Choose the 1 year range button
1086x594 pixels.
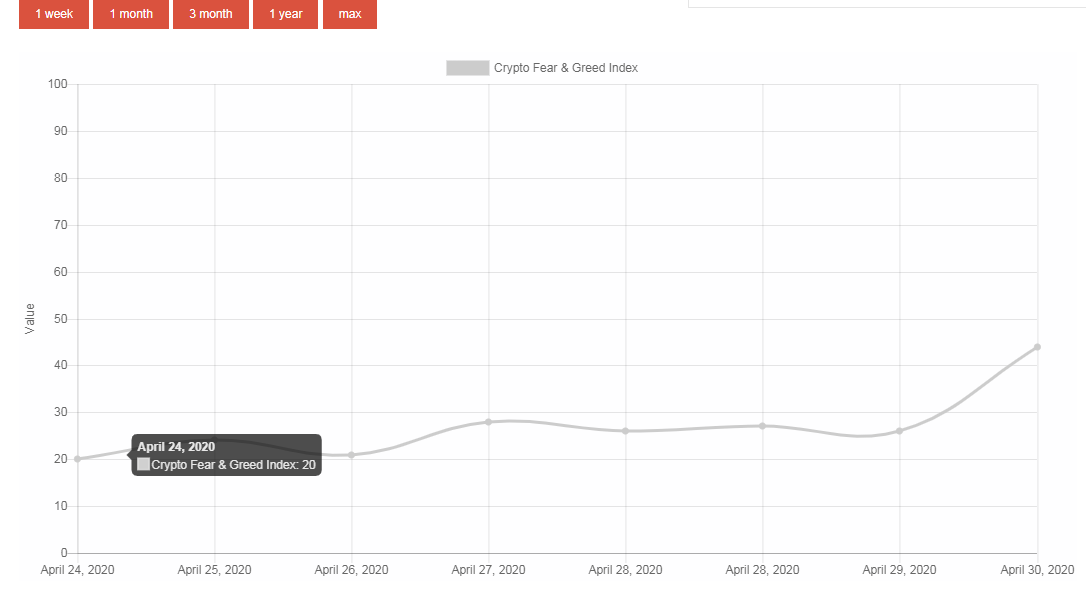285,14
